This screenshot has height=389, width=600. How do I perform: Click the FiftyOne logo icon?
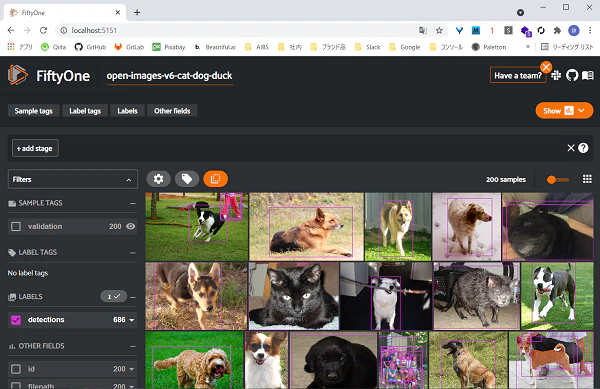tap(18, 75)
